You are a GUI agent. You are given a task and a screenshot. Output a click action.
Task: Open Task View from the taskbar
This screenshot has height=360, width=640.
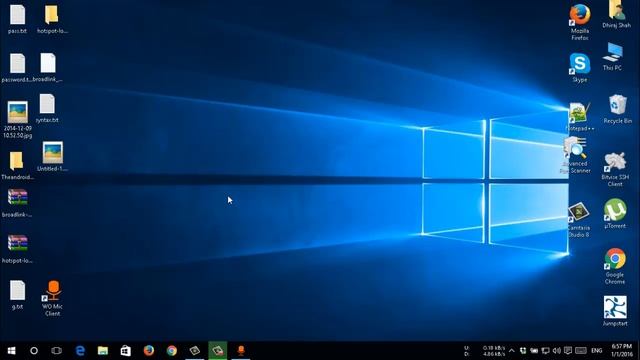tap(56, 351)
